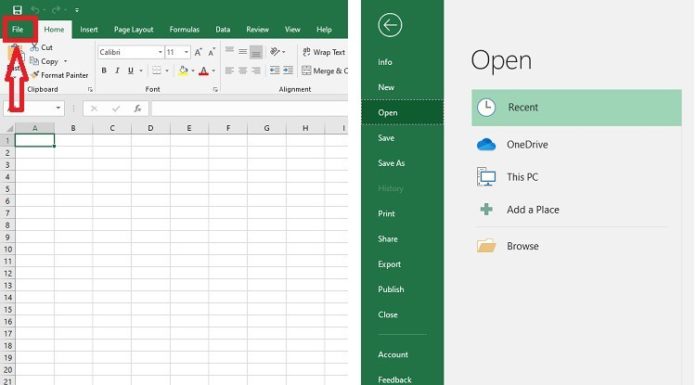Switch to the Review tab
Image resolution: width=696 pixels, height=385 pixels.
(257, 29)
